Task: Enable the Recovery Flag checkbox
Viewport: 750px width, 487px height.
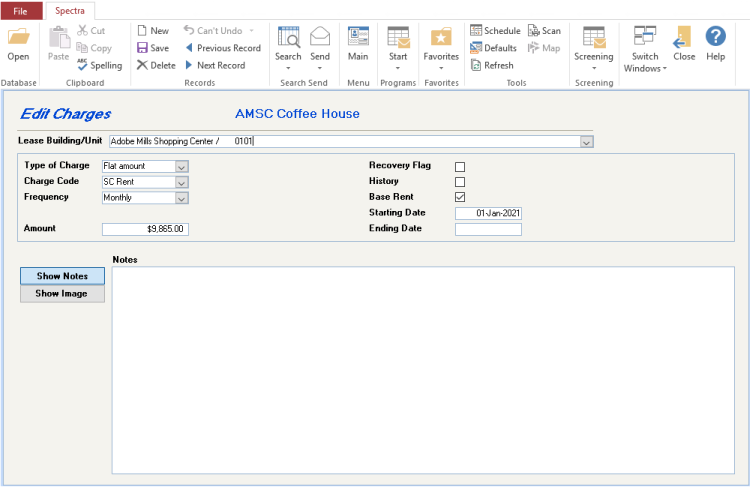Action: tap(460, 166)
